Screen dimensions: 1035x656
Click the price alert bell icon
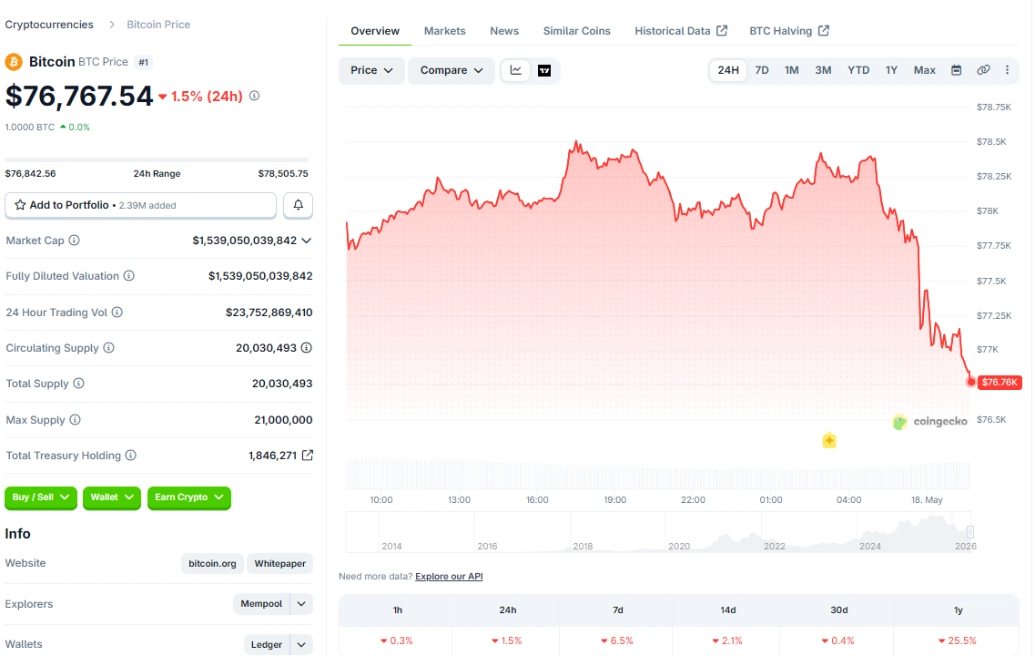(298, 205)
